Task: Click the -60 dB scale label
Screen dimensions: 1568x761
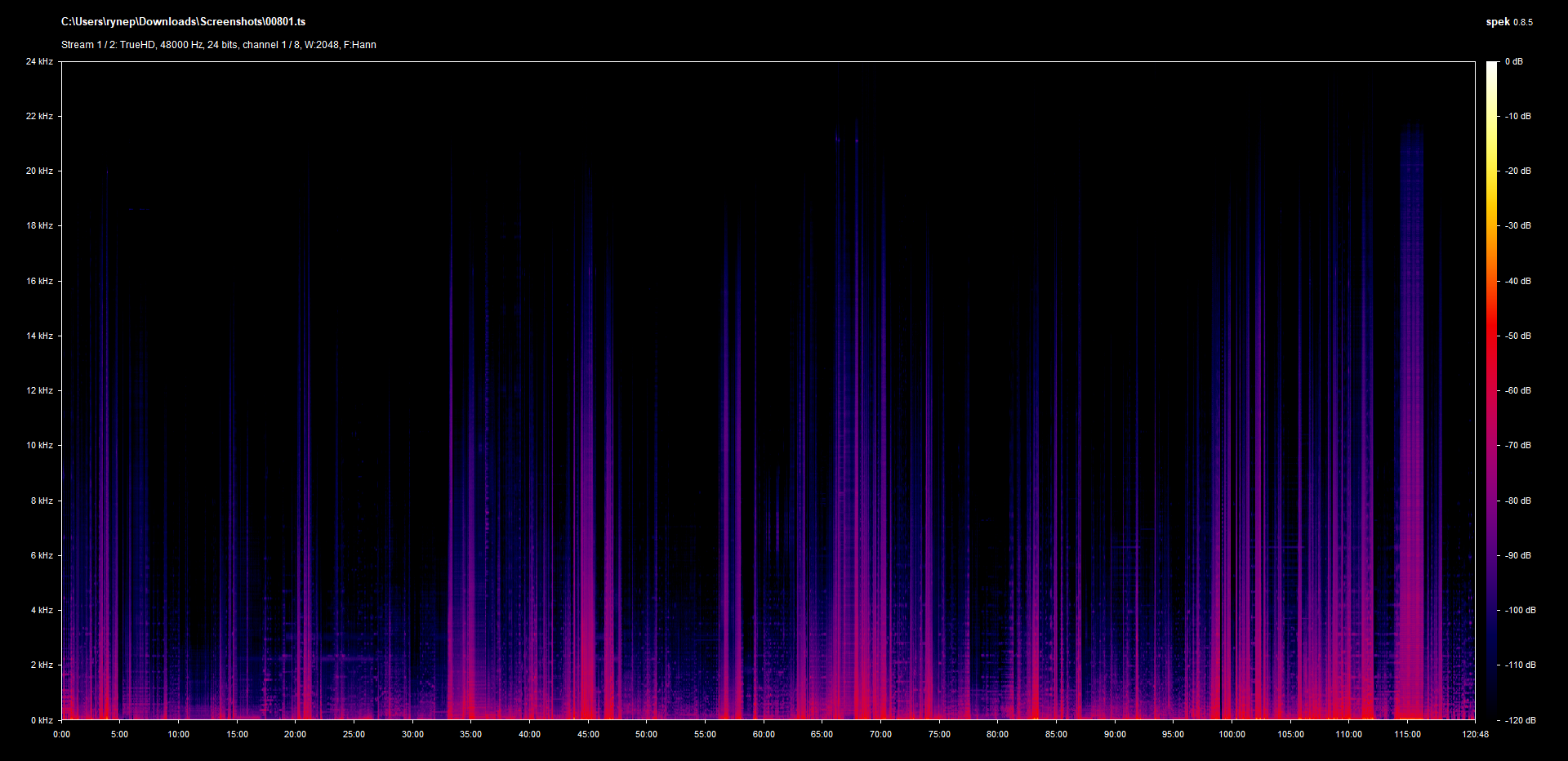Action: click(1518, 391)
